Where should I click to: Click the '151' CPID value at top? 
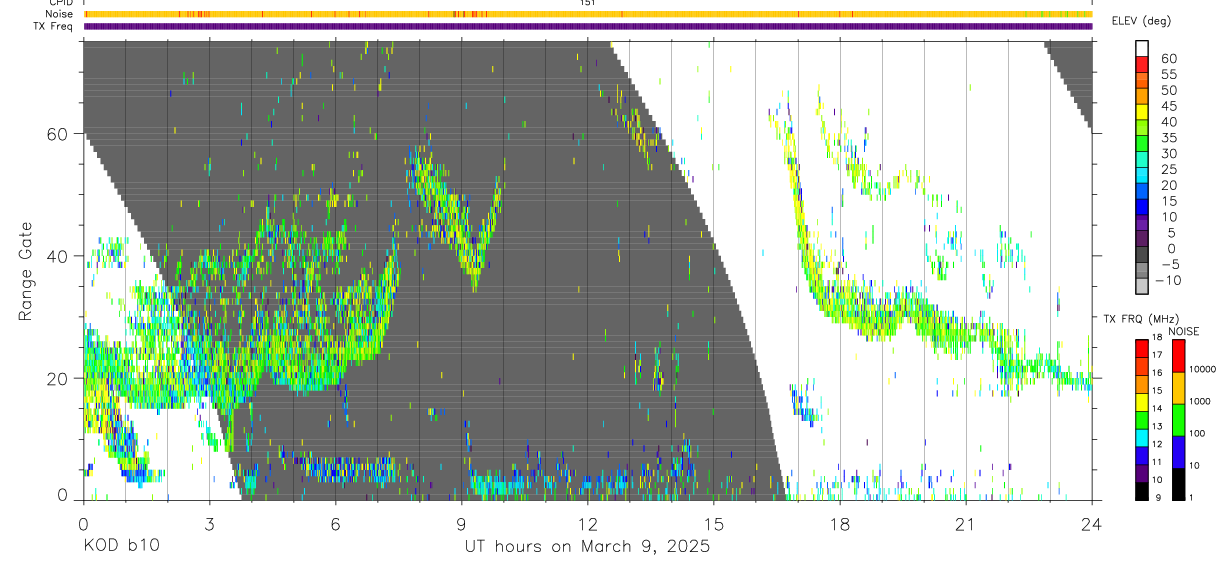pos(588,3)
